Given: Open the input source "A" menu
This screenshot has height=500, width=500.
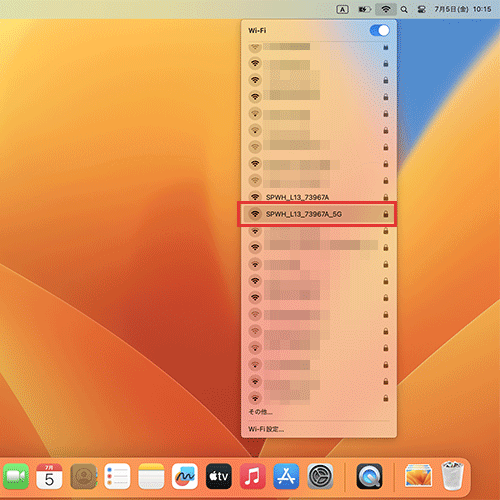Looking at the screenshot, I should point(342,10).
